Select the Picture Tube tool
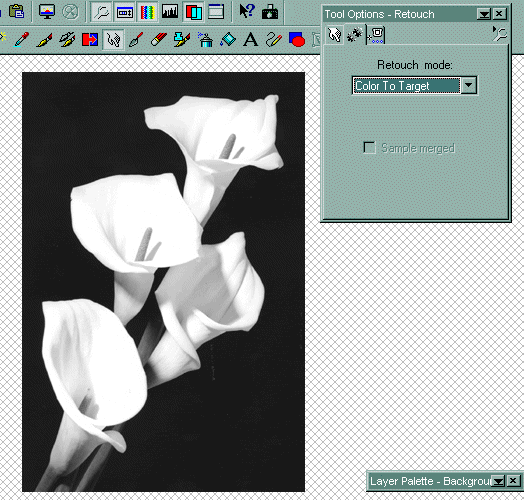The width and height of the screenshot is (524, 500). (x=182, y=39)
